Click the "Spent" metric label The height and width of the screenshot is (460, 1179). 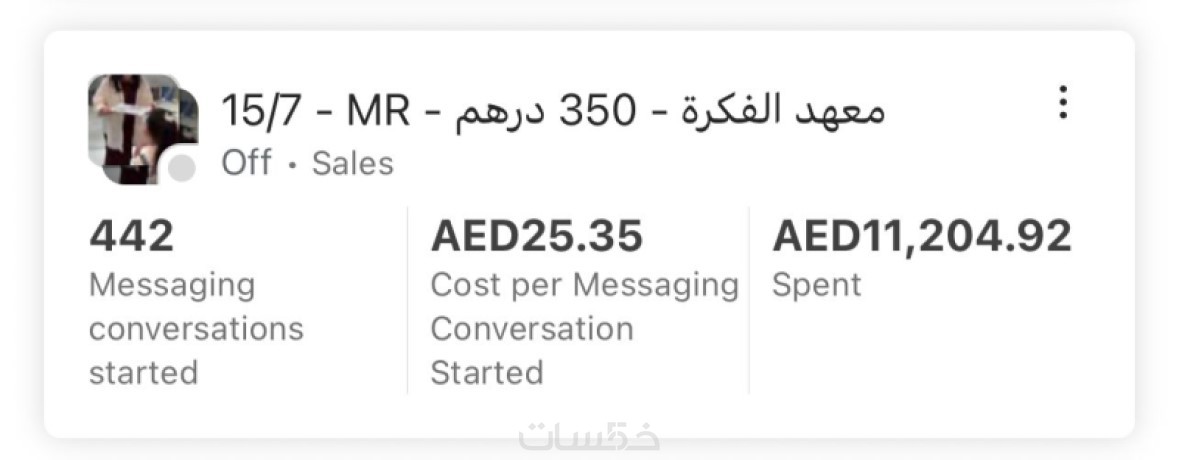816,286
